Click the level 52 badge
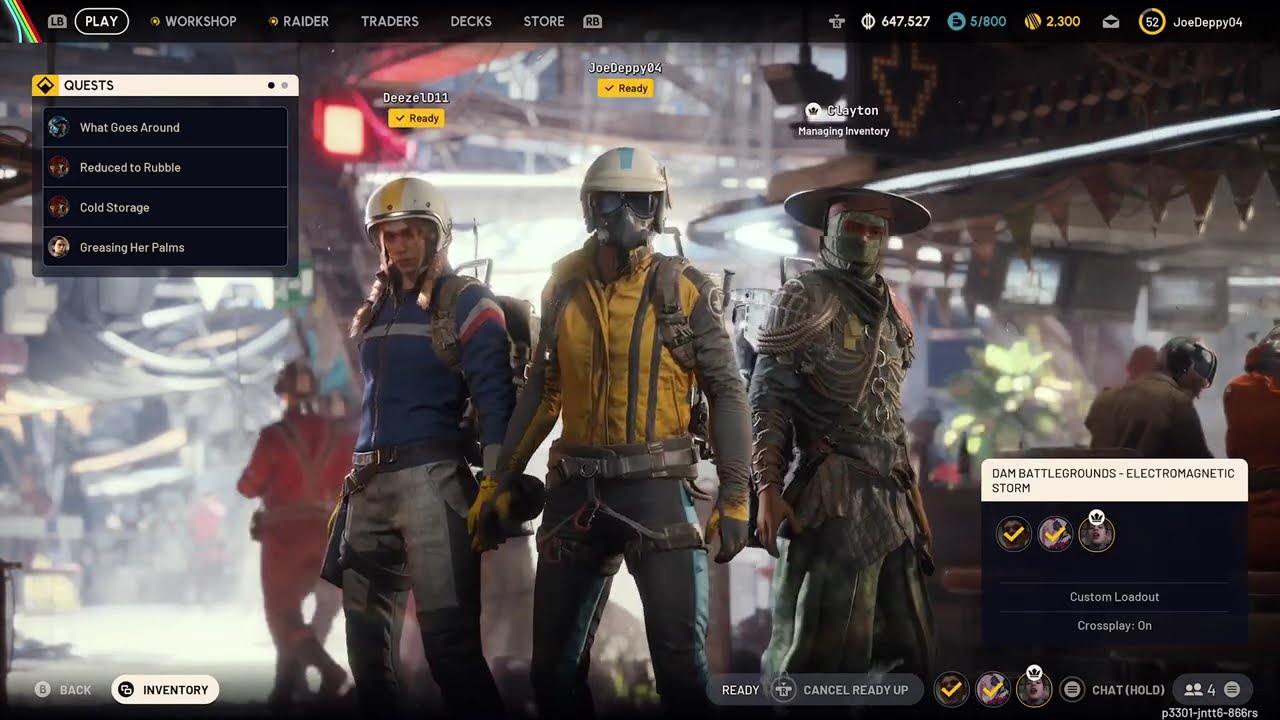Viewport: 1280px width, 720px height. coord(1152,21)
